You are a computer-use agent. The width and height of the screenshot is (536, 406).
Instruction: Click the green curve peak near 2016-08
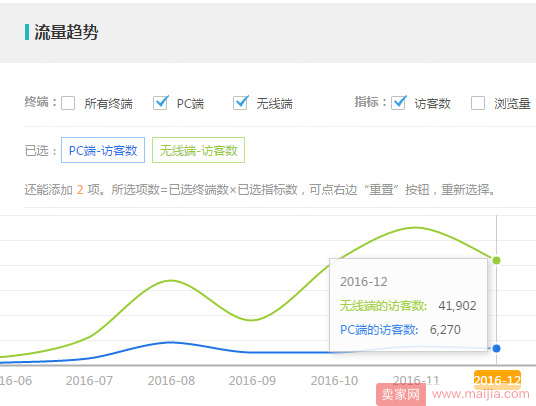click(171, 280)
